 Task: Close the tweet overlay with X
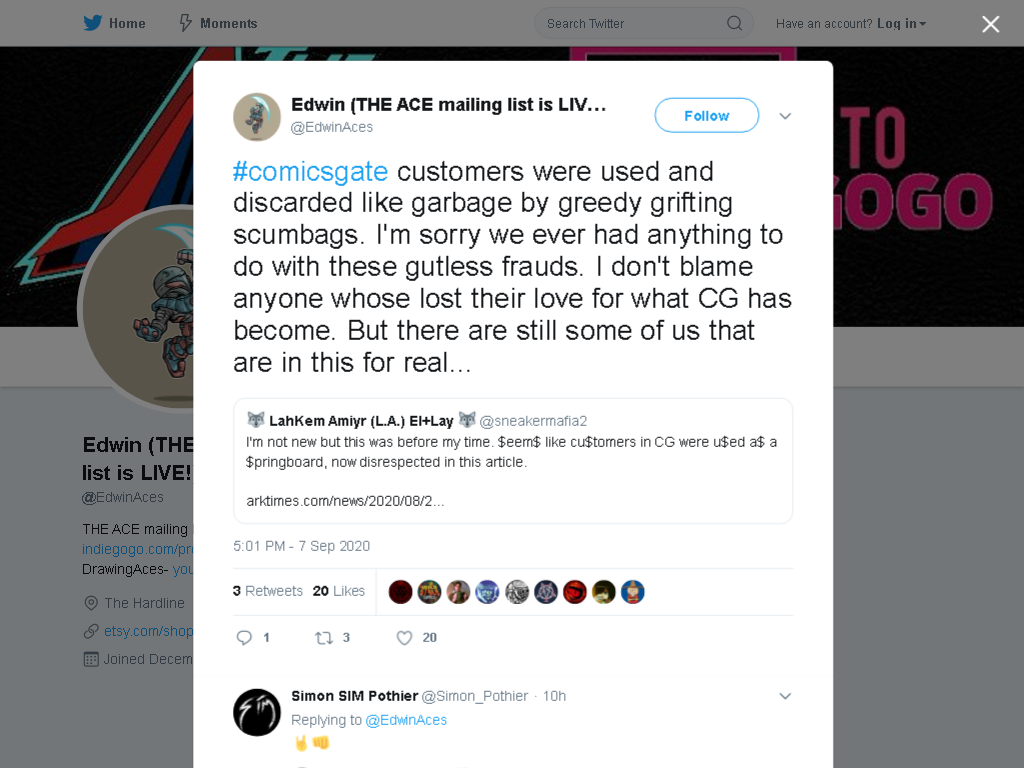[x=991, y=24]
